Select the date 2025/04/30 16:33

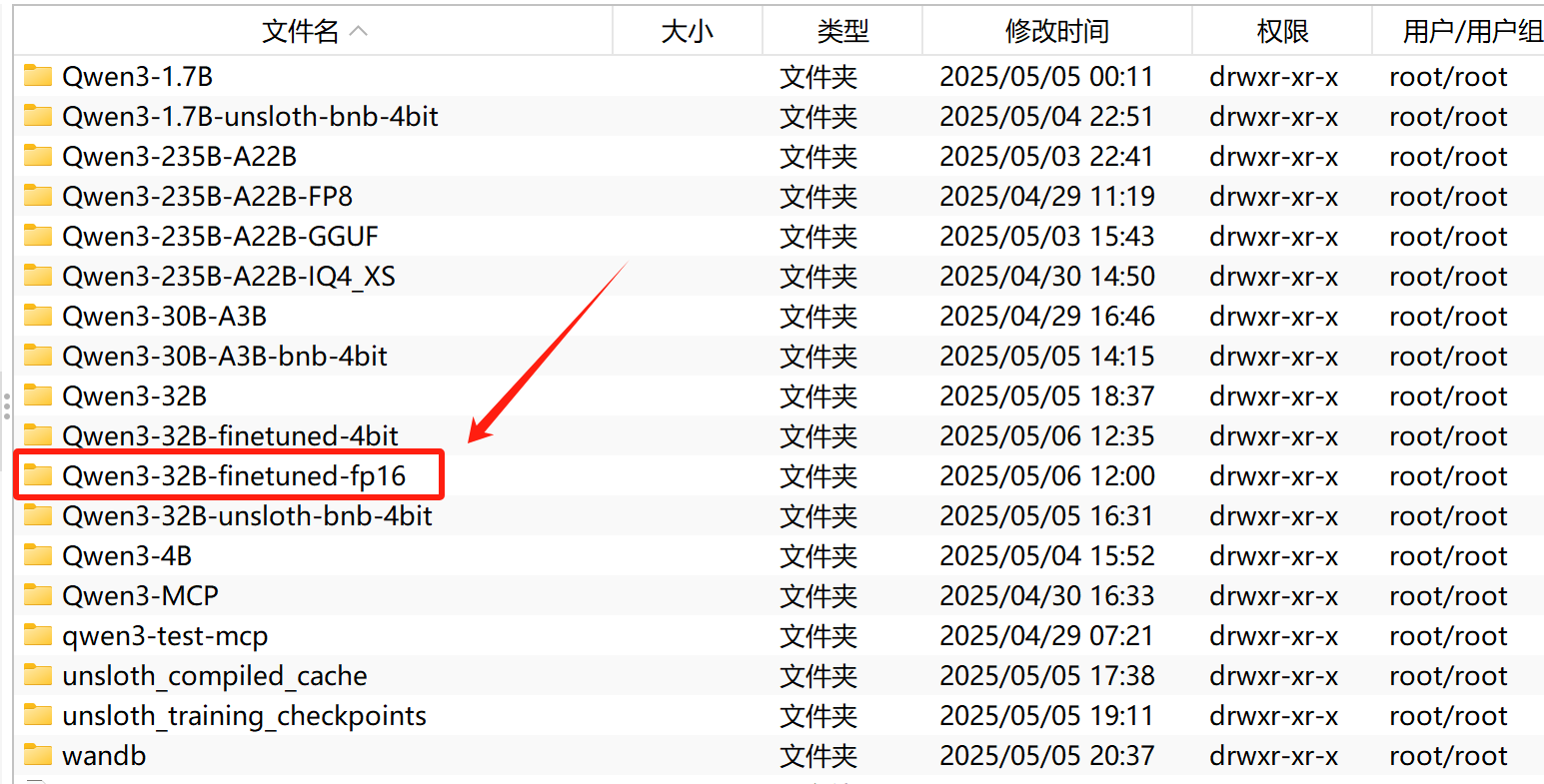tap(1047, 596)
